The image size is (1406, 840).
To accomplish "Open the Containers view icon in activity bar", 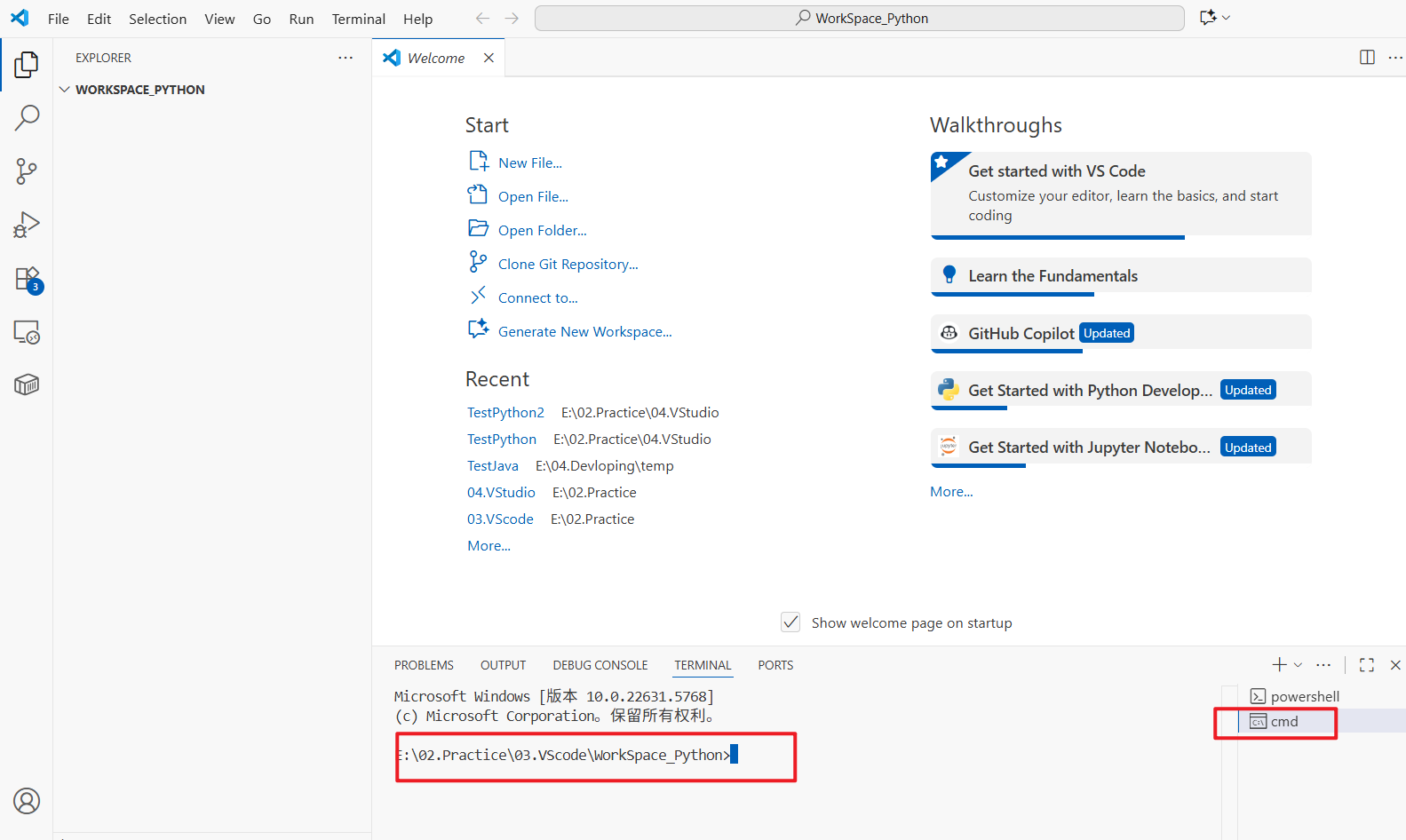I will (27, 384).
